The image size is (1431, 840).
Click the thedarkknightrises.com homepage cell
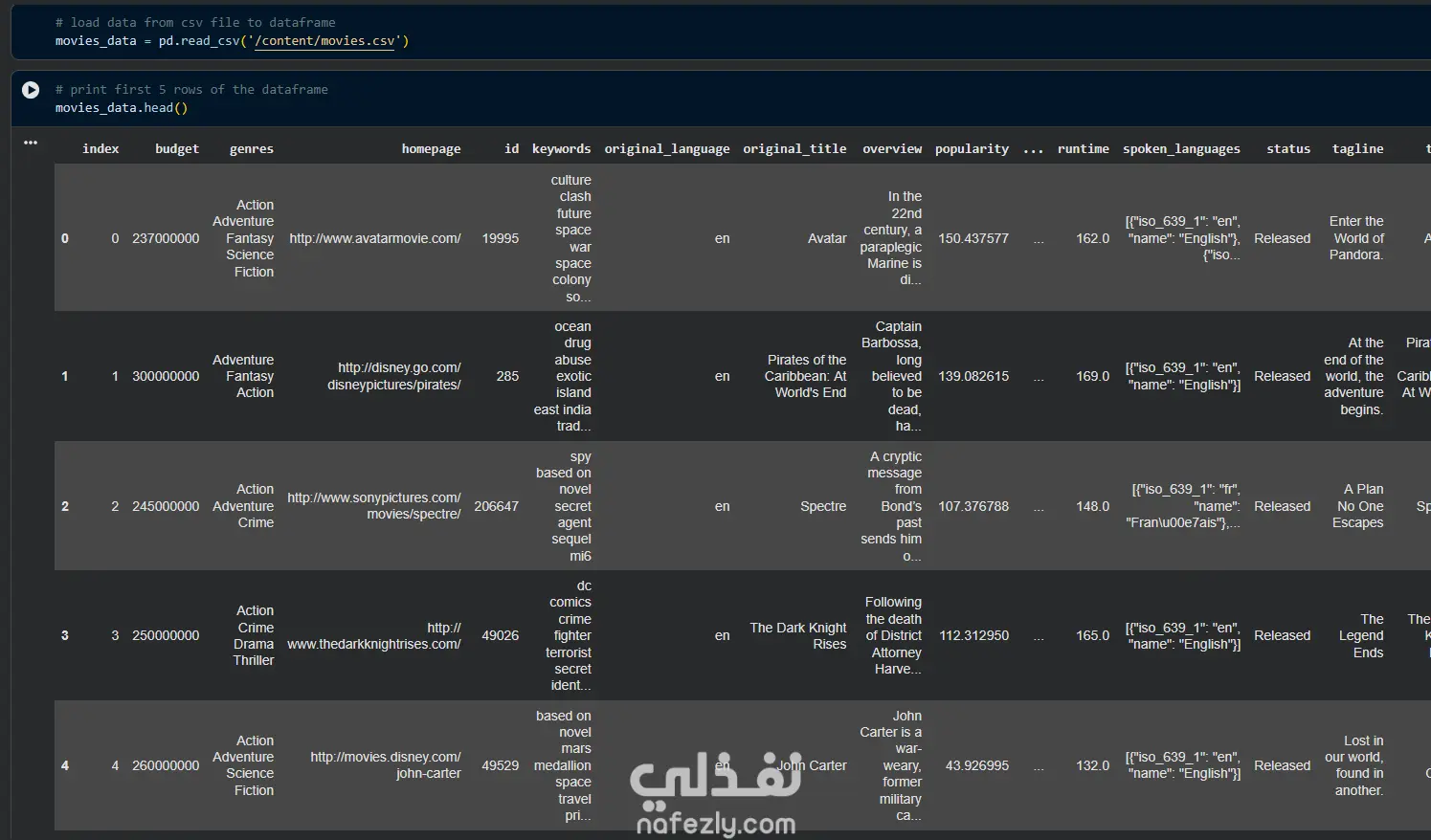click(x=374, y=636)
